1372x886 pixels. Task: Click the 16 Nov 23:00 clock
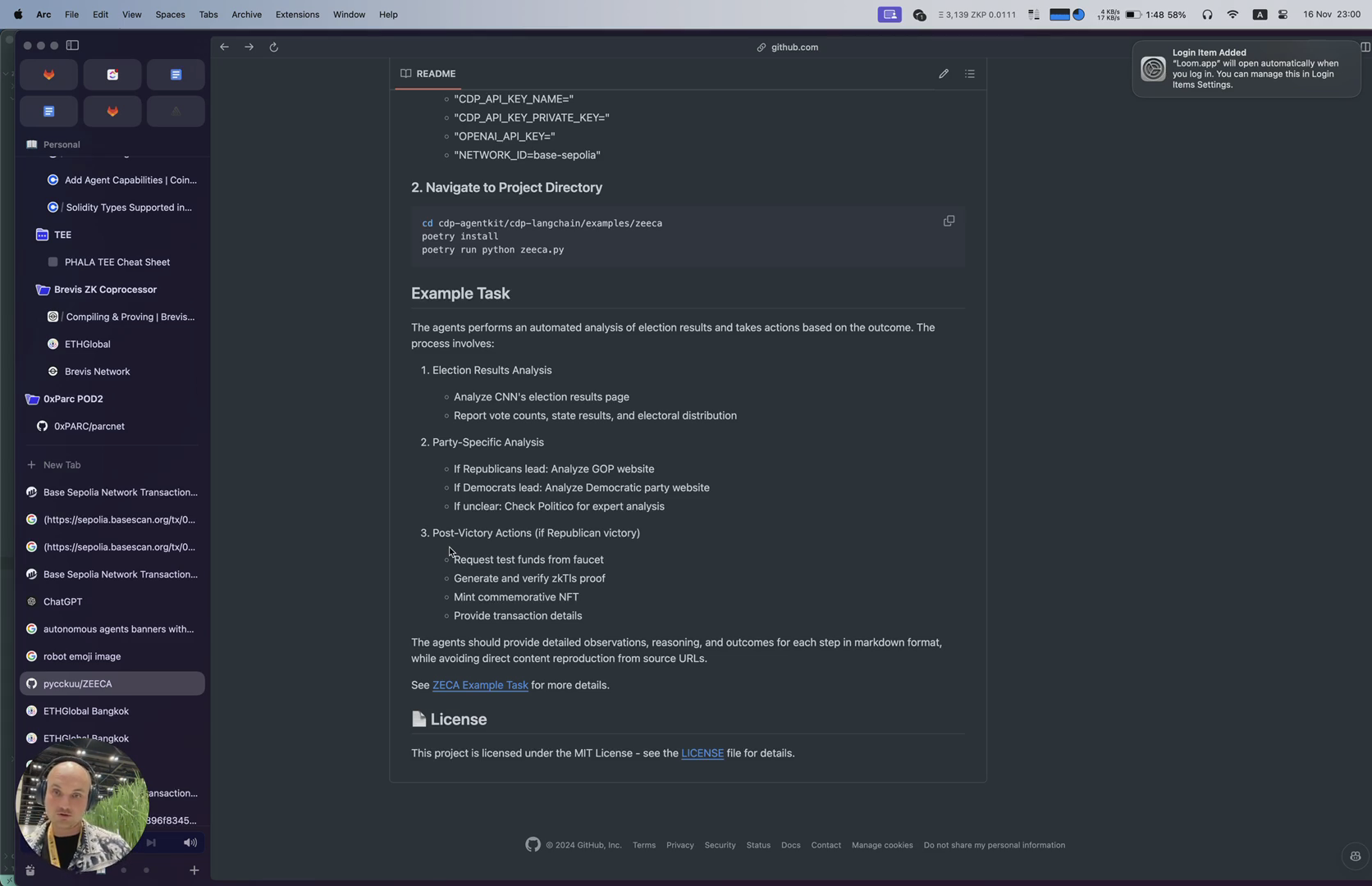click(x=1332, y=14)
